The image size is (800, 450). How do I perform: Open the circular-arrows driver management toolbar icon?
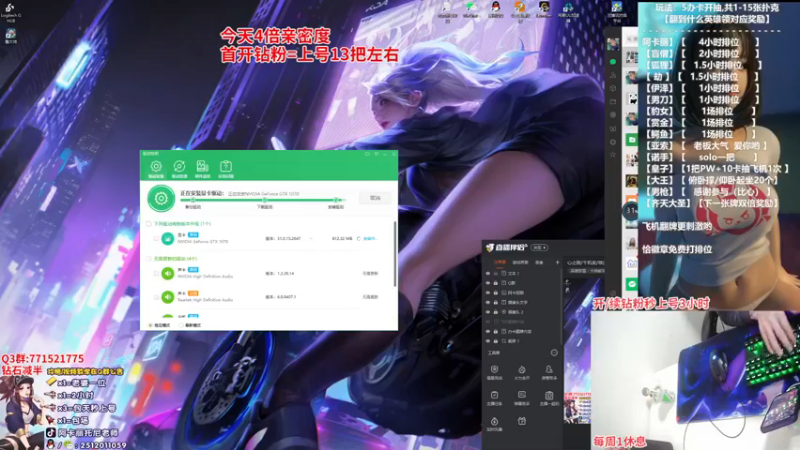pos(179,167)
